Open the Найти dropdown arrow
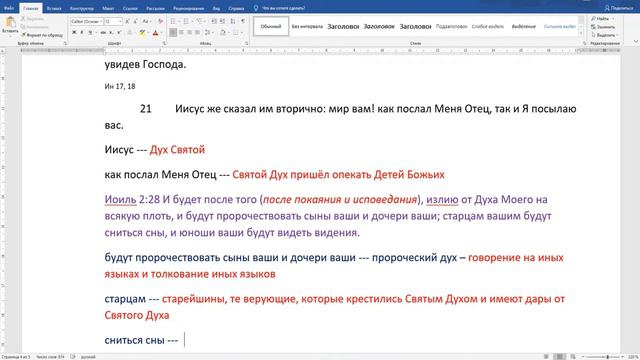 612,19
